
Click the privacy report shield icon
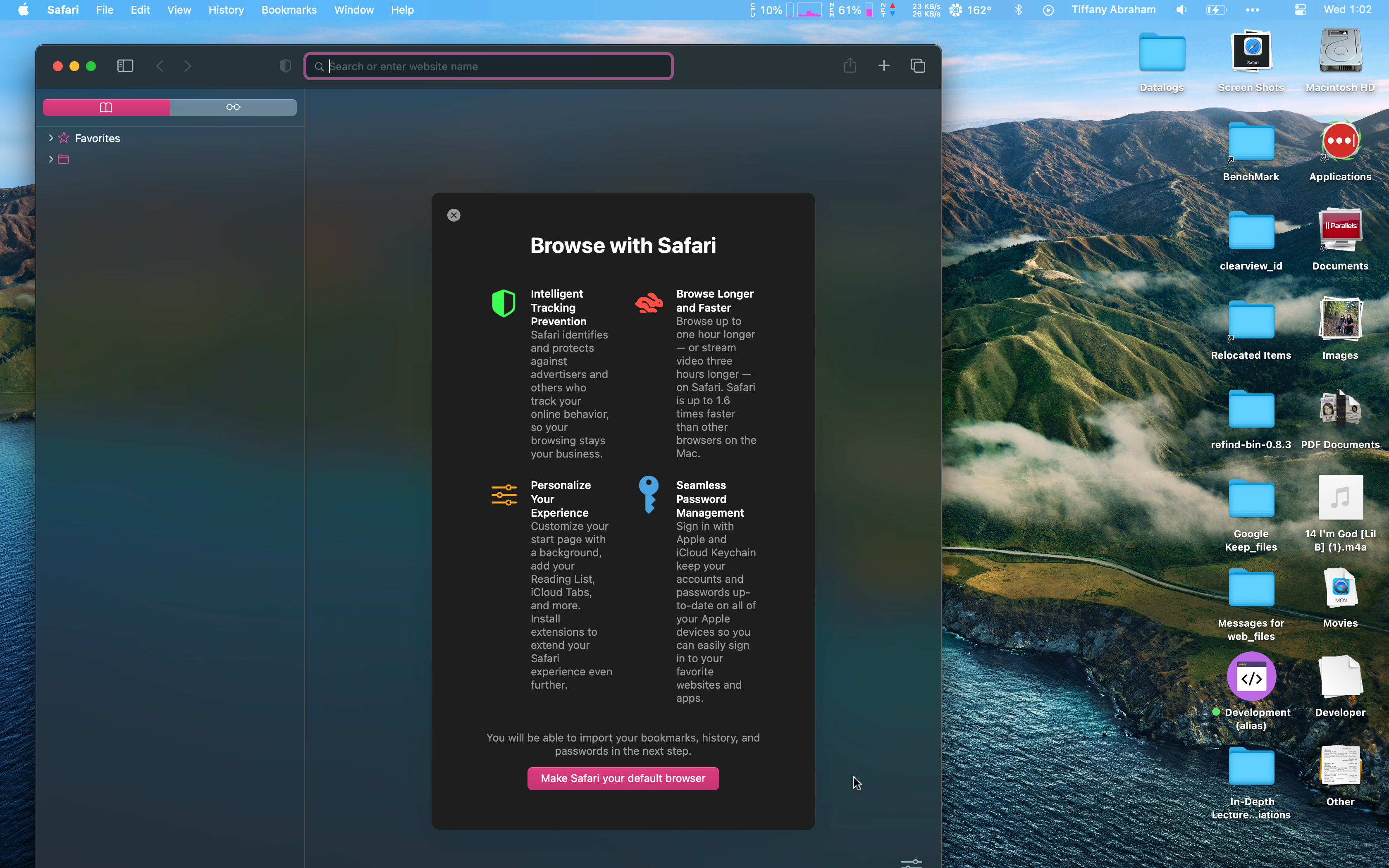click(285, 66)
